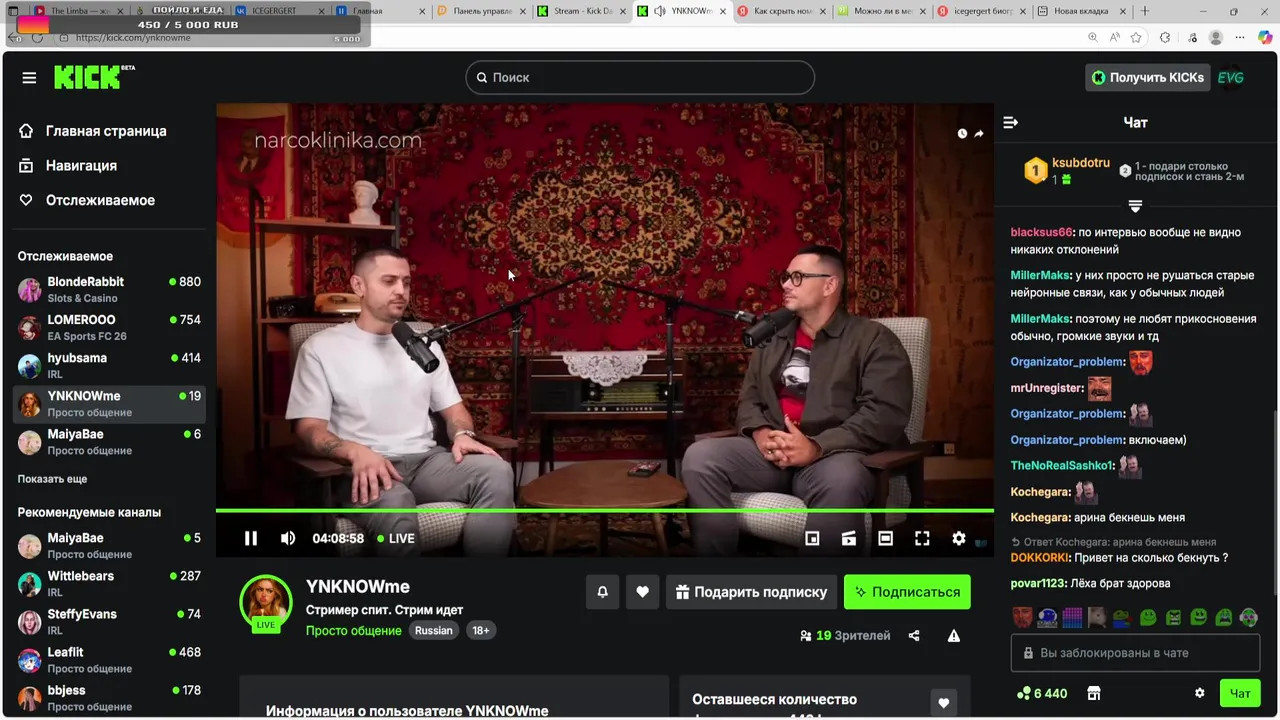Click the browser favorites star icon
1280x720 pixels.
point(1136,37)
